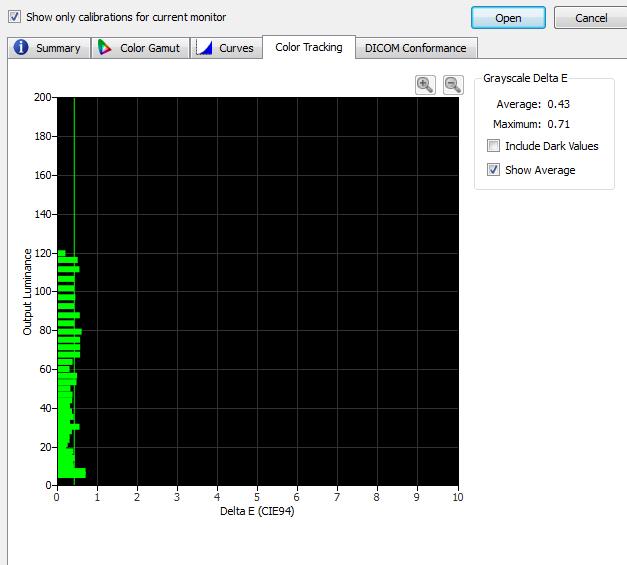Click the Summary tab info icon

21,47
